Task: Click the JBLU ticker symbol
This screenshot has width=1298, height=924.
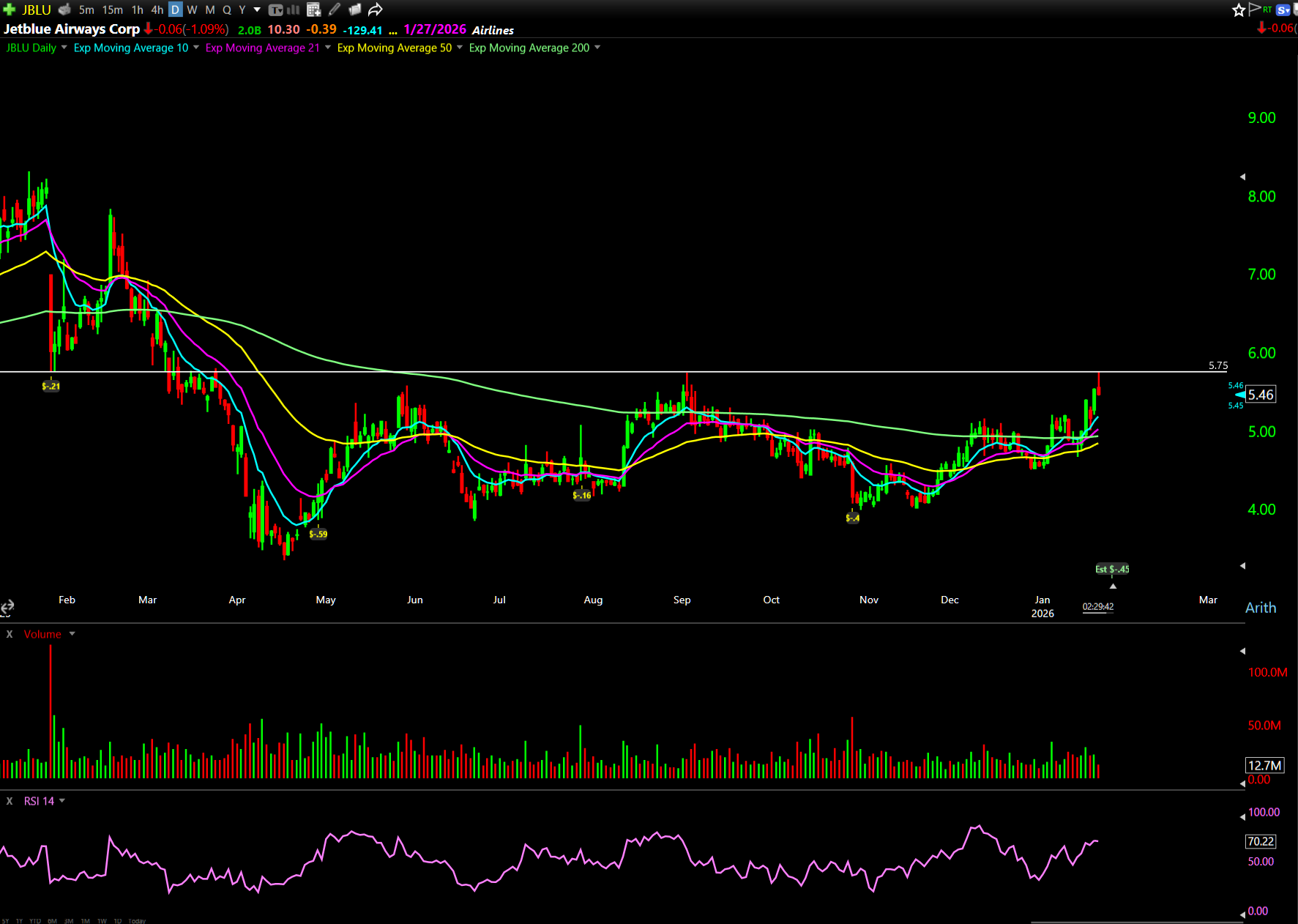Action: [x=36, y=10]
